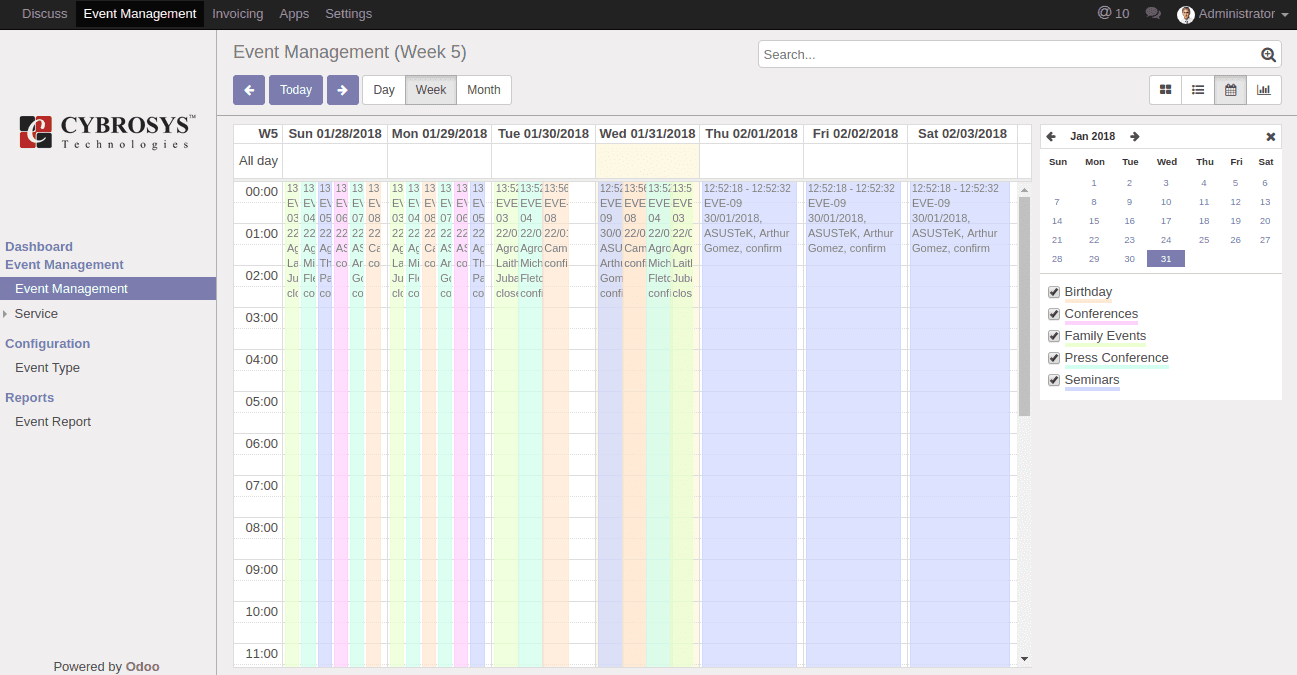Click the Cybrosys Technologies logo
The height and width of the screenshot is (675, 1297).
click(x=103, y=131)
